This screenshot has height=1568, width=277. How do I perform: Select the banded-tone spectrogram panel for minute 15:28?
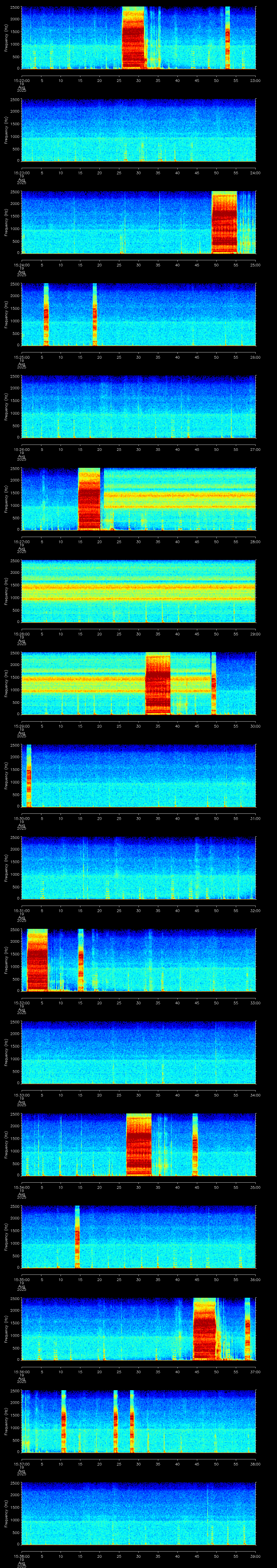pos(138,591)
